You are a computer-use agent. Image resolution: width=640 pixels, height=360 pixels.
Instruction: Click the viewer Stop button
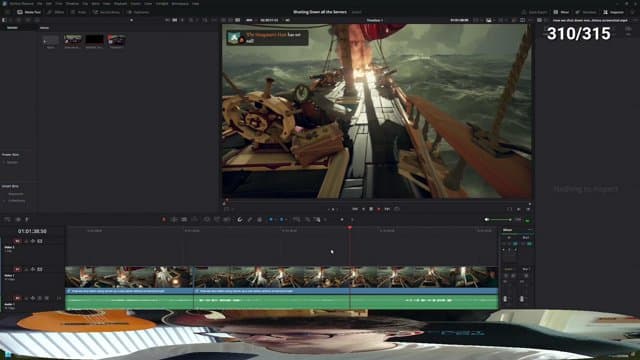(371, 209)
